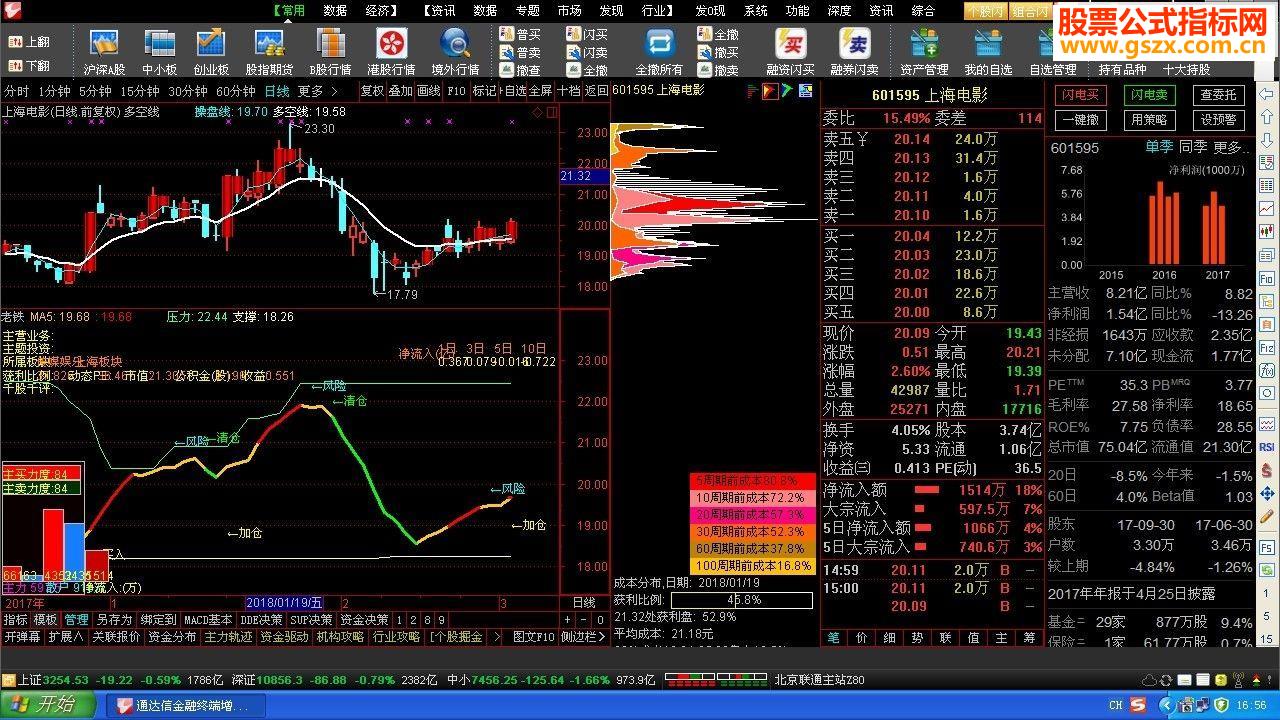This screenshot has width=1280, height=720.
Task: Click the RSI indicator sidebar icon
Action: pos(1267,446)
